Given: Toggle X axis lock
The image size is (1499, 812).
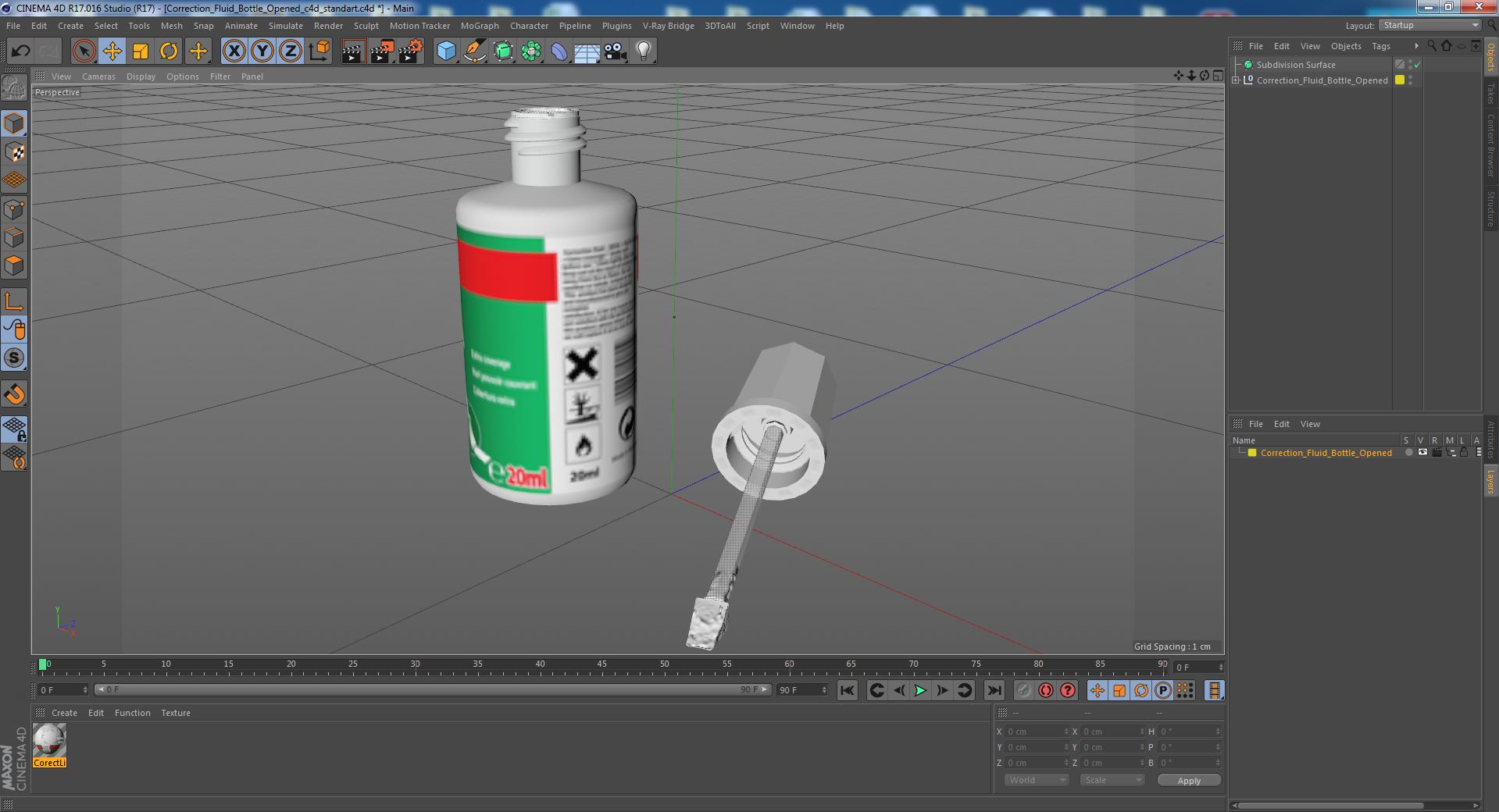Looking at the screenshot, I should coord(234,52).
